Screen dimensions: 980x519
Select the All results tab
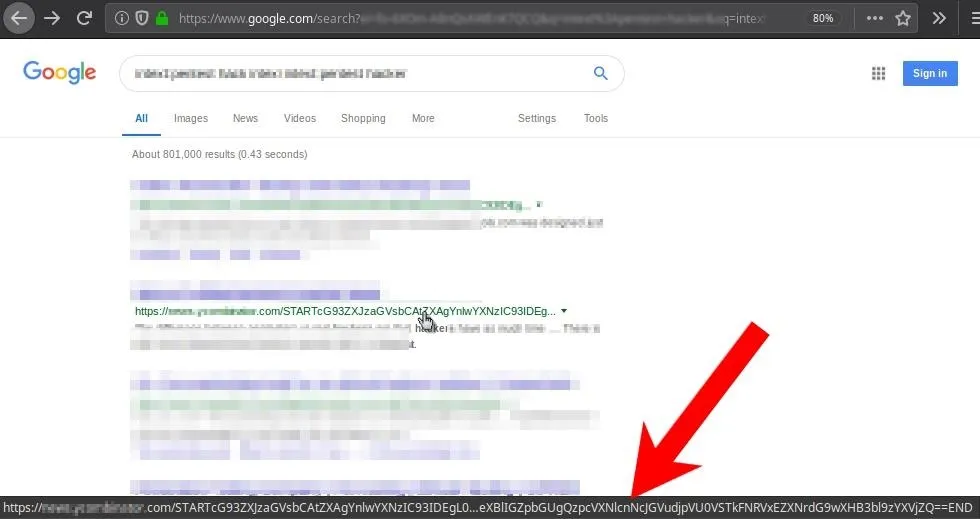(x=141, y=118)
